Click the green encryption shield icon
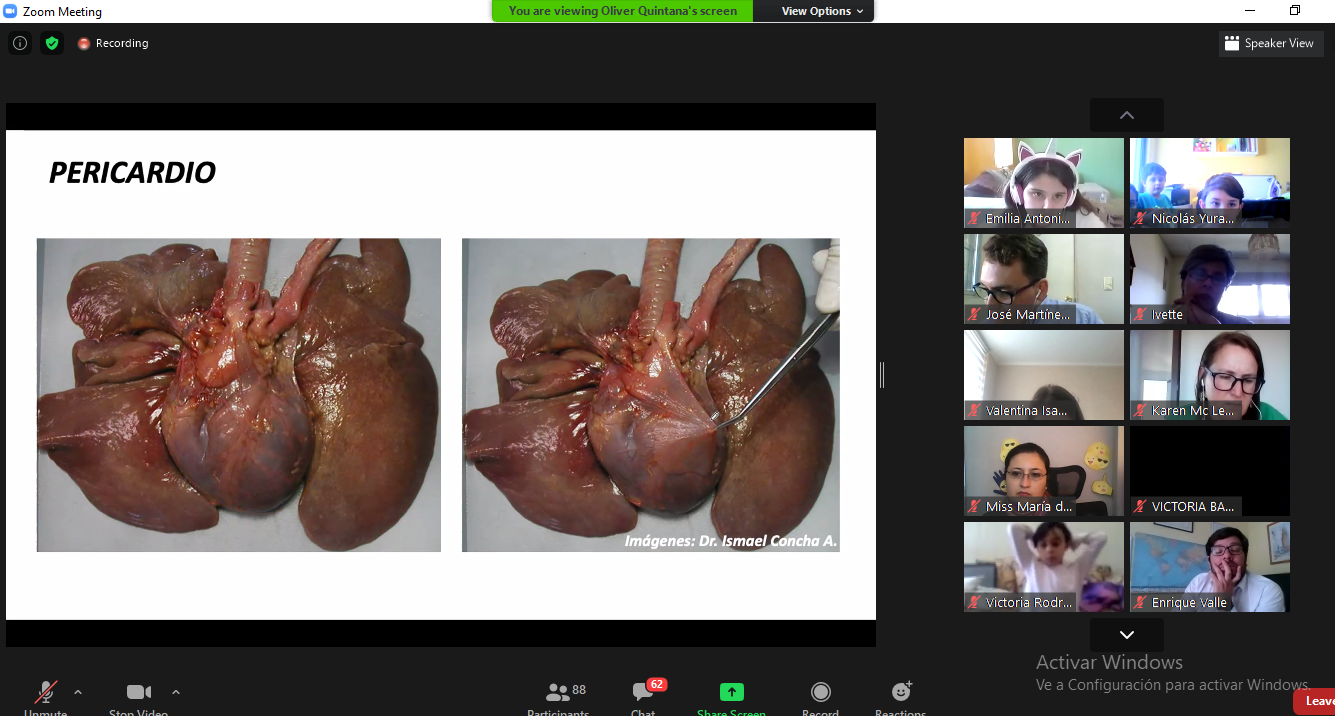 [x=52, y=43]
